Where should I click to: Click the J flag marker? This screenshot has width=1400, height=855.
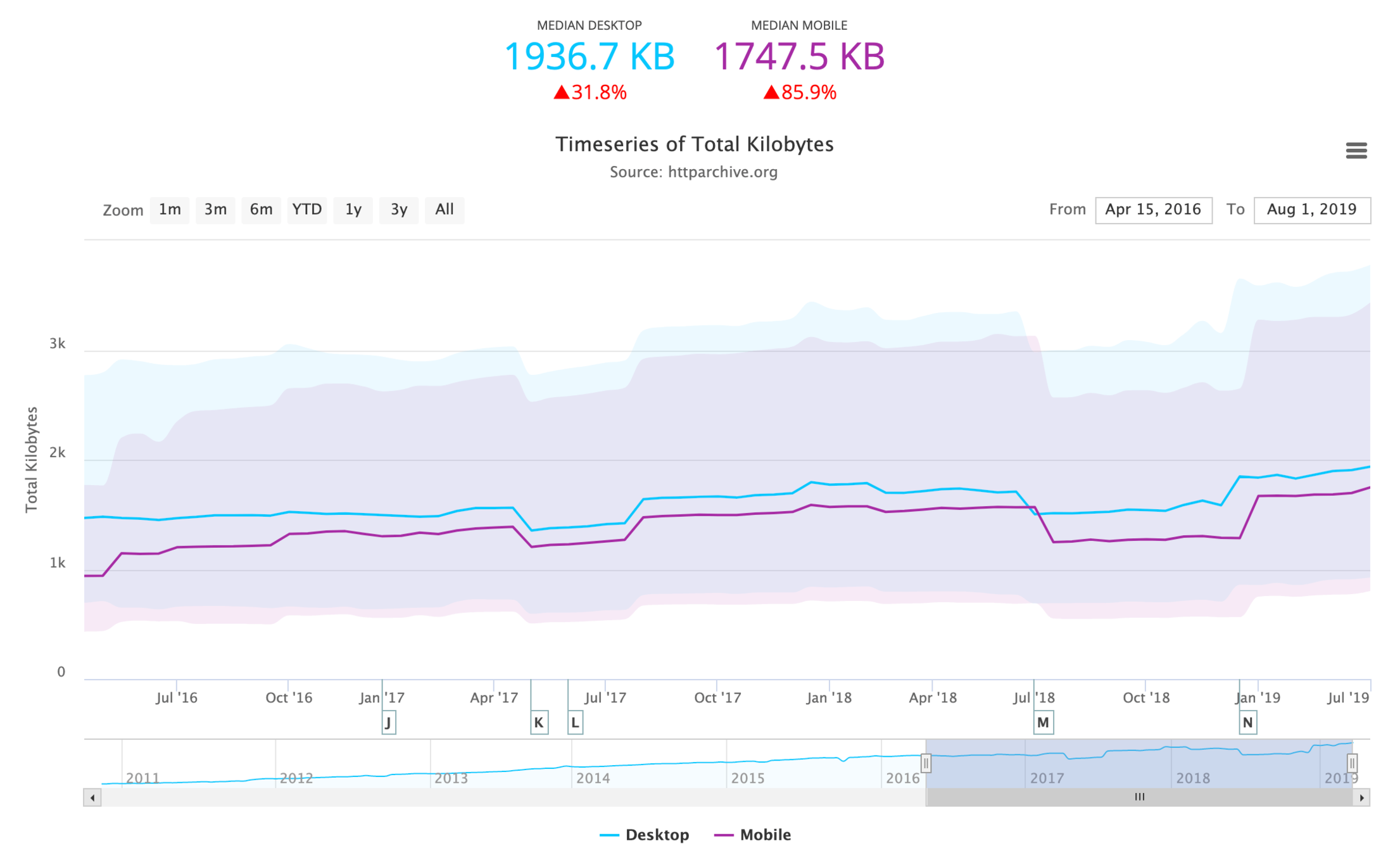[x=389, y=722]
